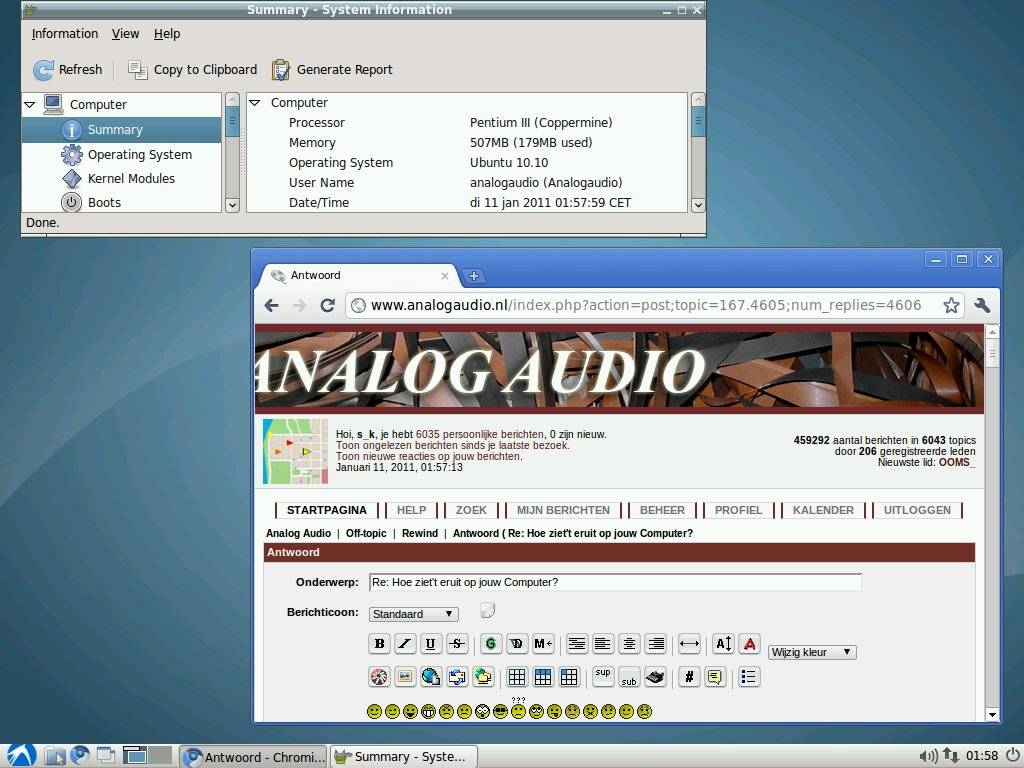
Task: Insert teletype text with typewriter icon
Action: tap(655, 677)
